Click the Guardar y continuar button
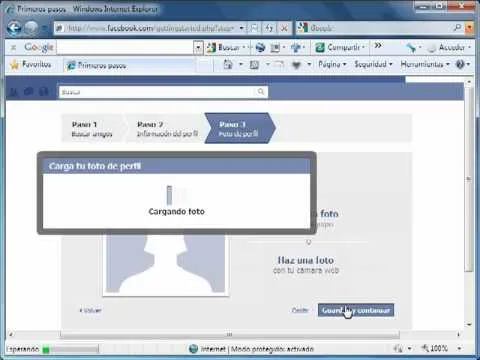Screen dimensions: 480x360 pyautogui.click(x=356, y=310)
